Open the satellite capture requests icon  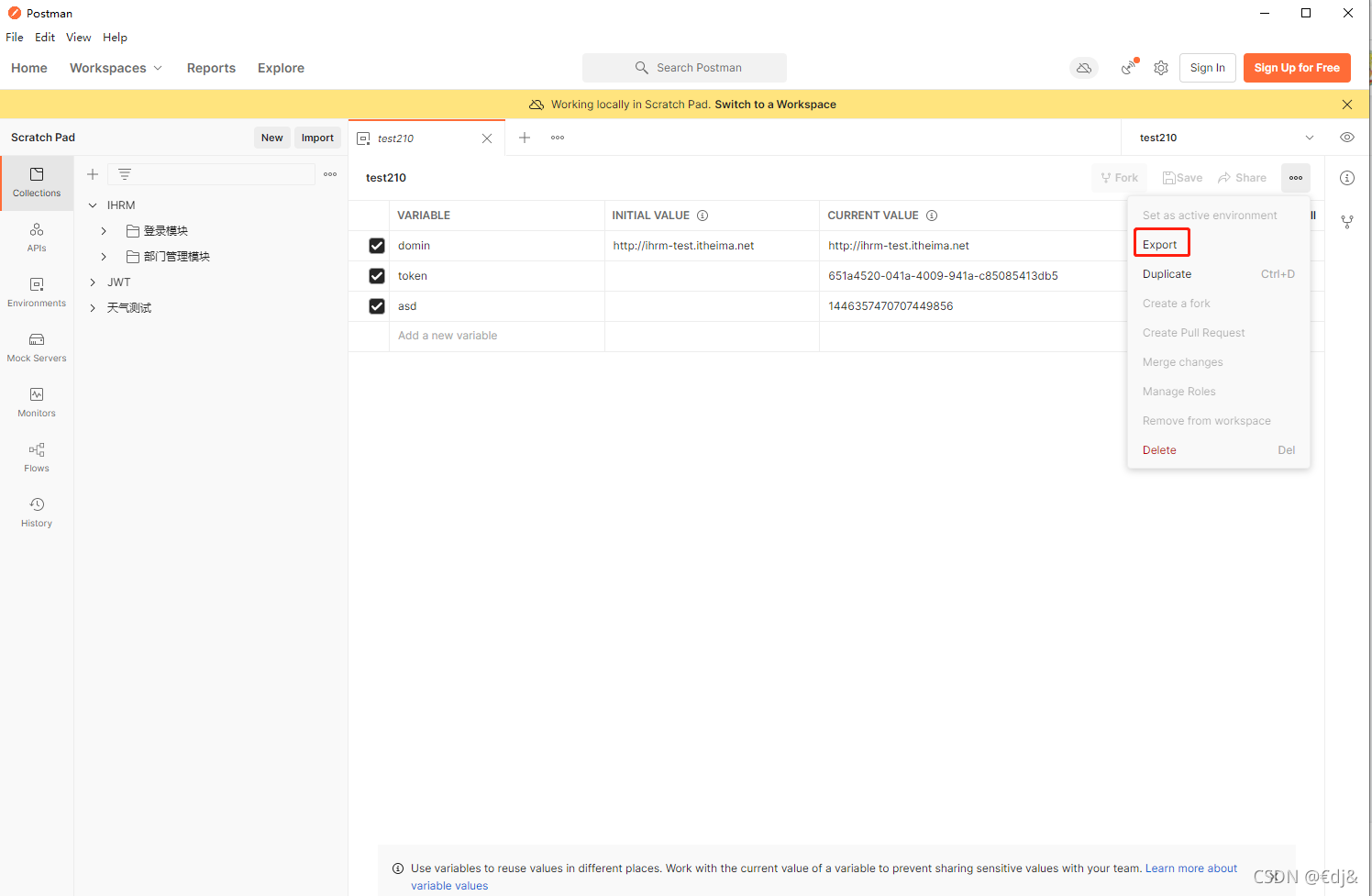1129,68
